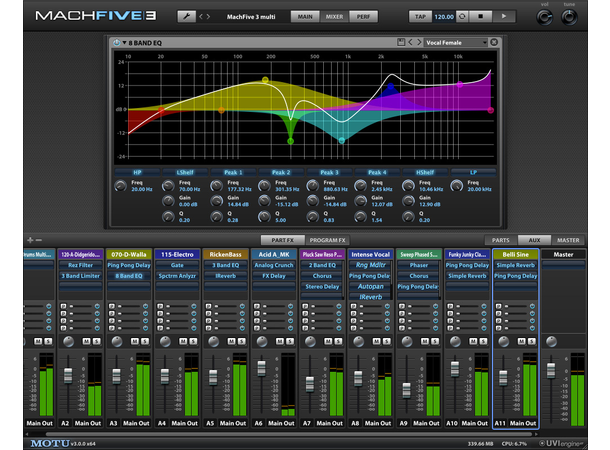Toggle the Peak 1 band button
Screen dimensions: 610x450
(233, 172)
